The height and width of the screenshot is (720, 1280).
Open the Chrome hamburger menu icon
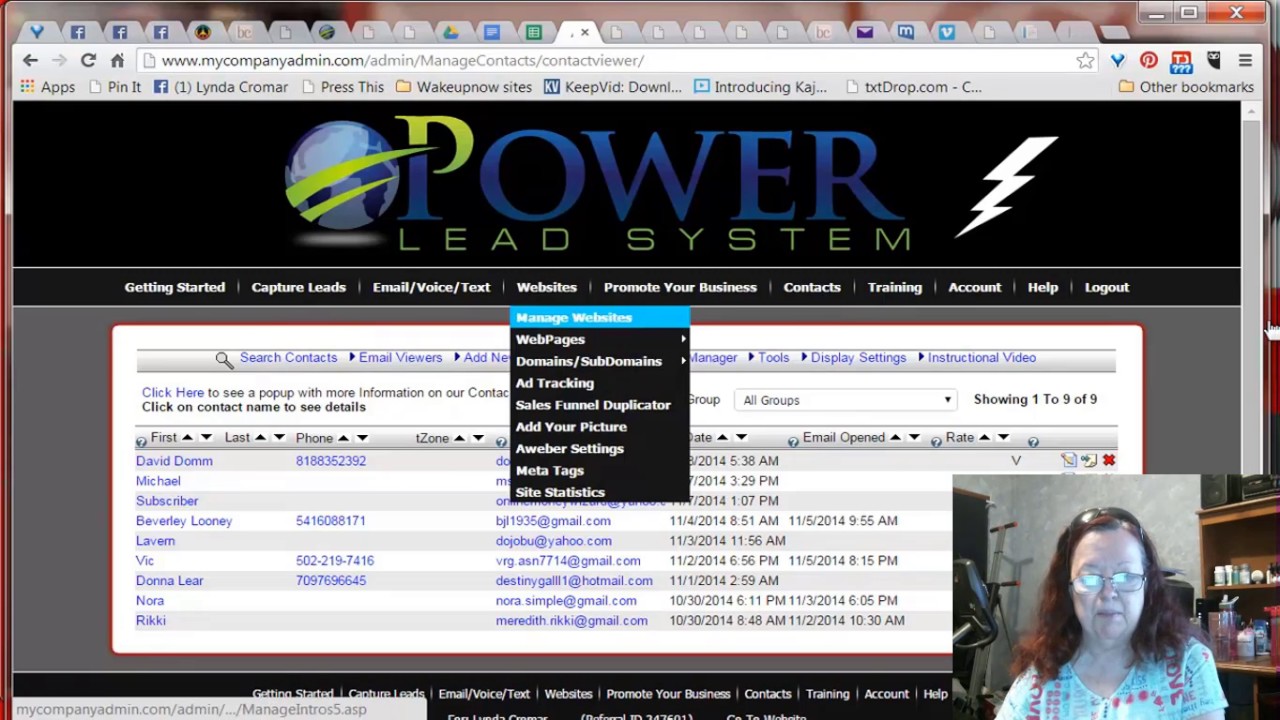point(1245,61)
